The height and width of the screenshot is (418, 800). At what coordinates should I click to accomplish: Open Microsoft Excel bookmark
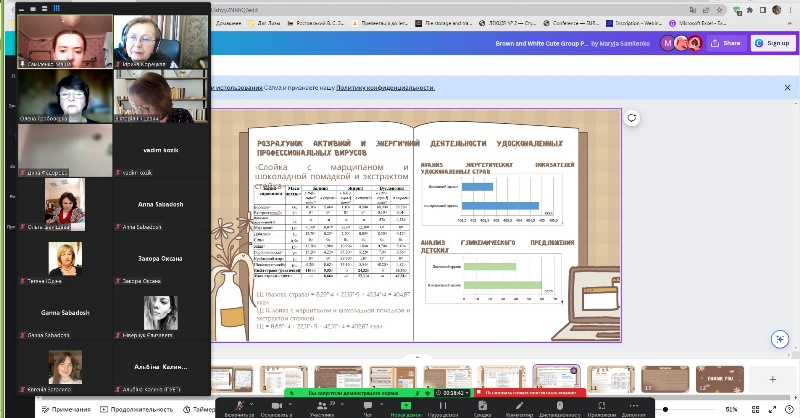pyautogui.click(x=697, y=23)
